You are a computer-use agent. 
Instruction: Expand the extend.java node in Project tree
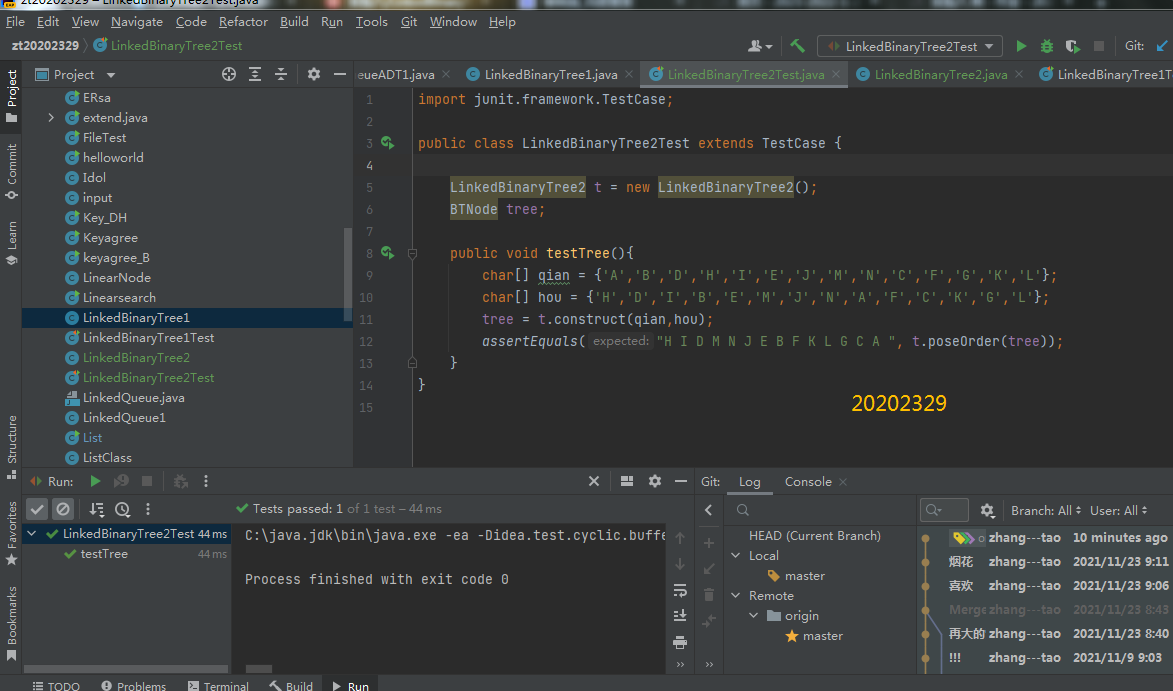point(51,118)
